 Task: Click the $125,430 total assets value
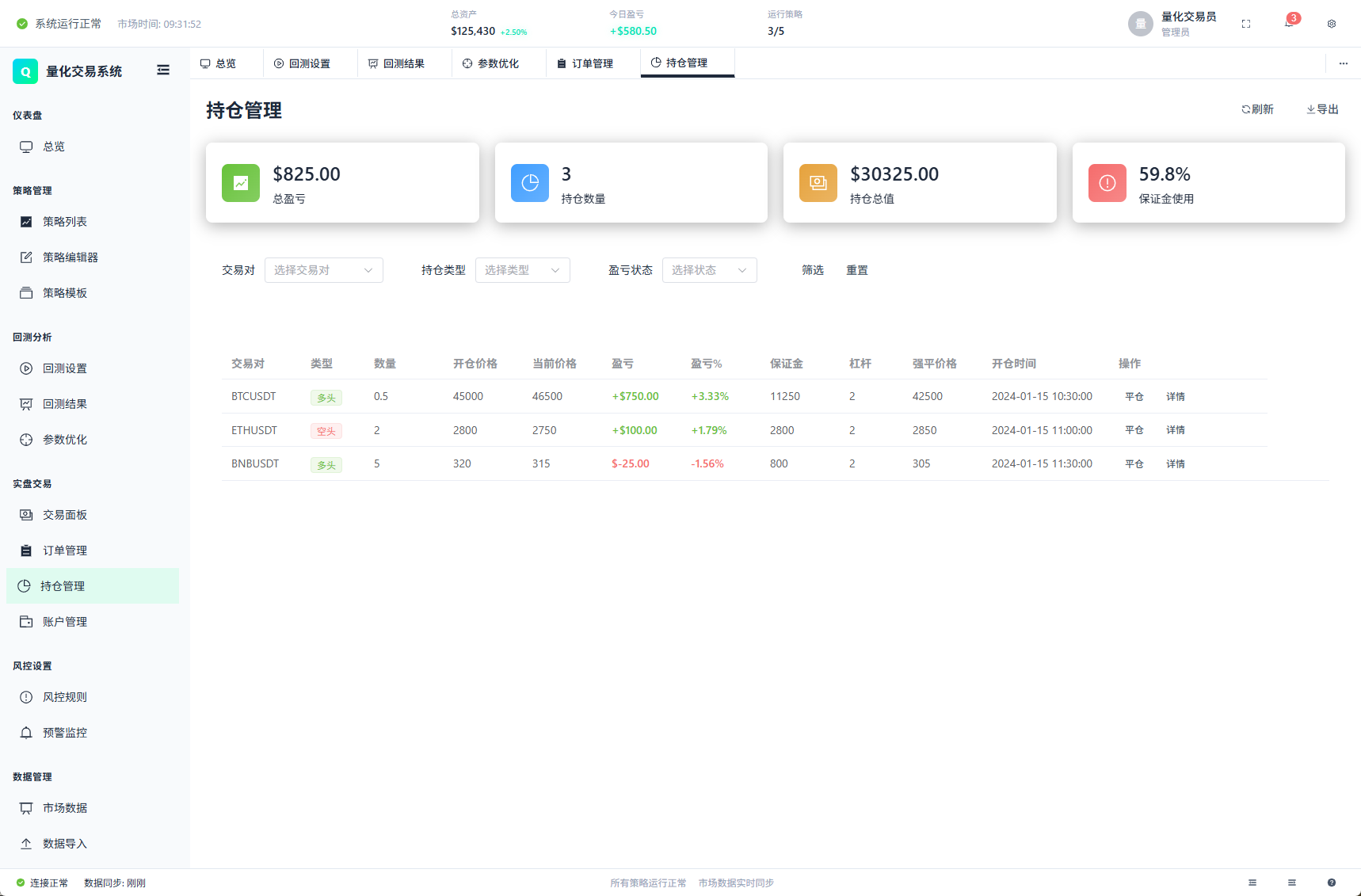[x=473, y=31]
